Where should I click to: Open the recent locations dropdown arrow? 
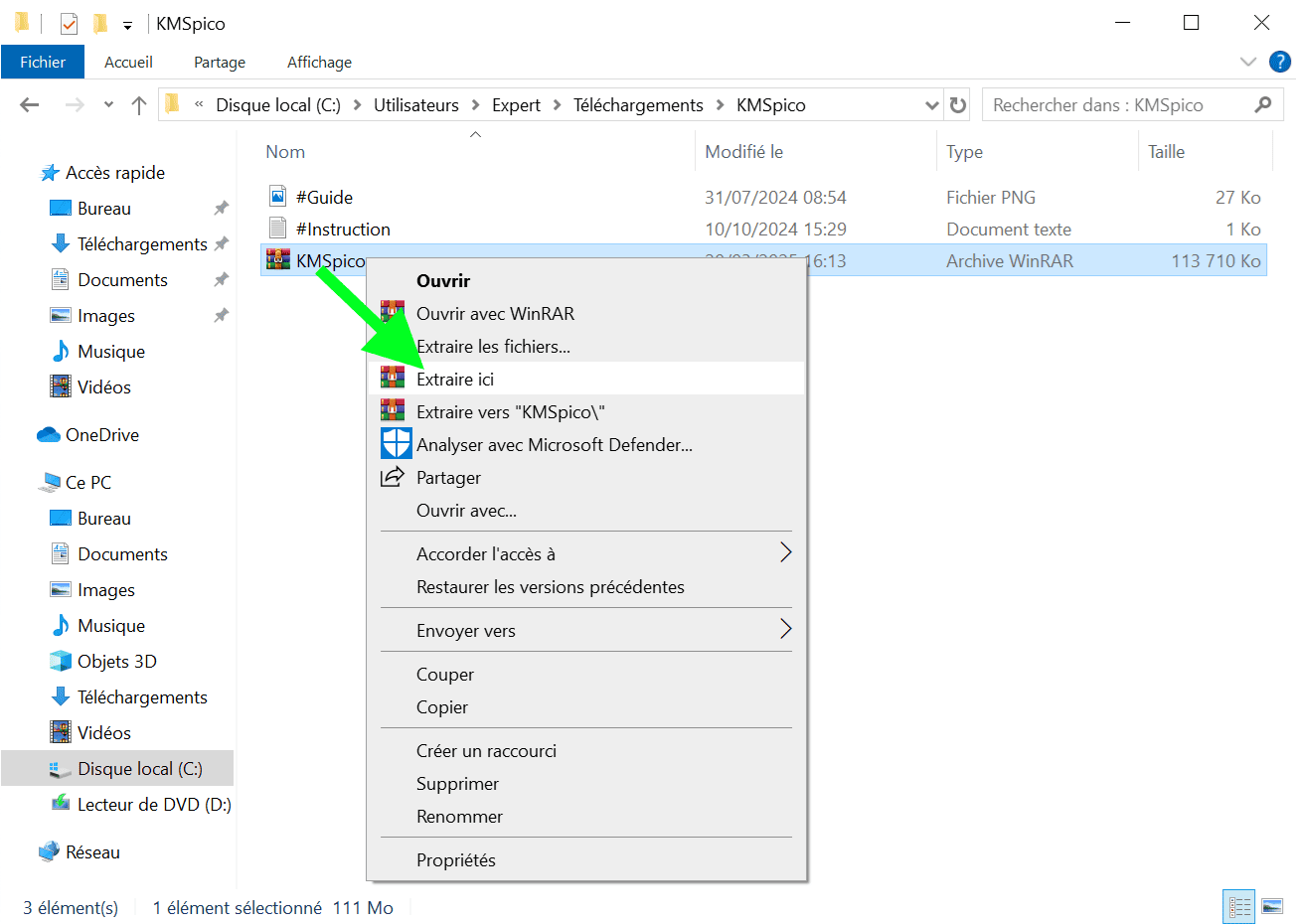[108, 105]
